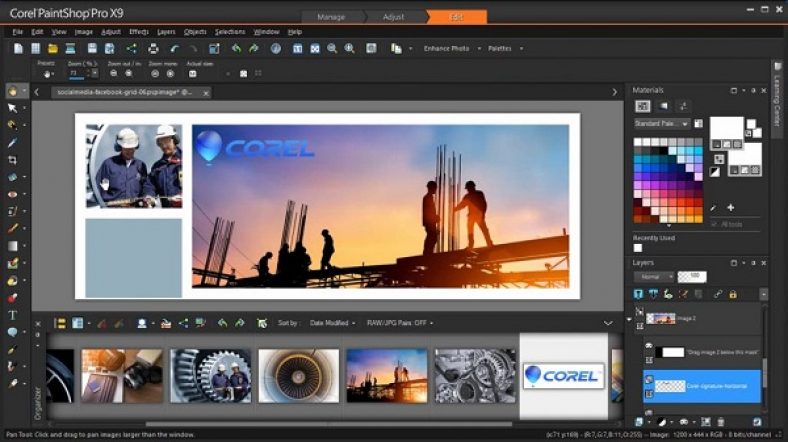
Task: Click the Print icon in toolbar
Action: click(153, 48)
